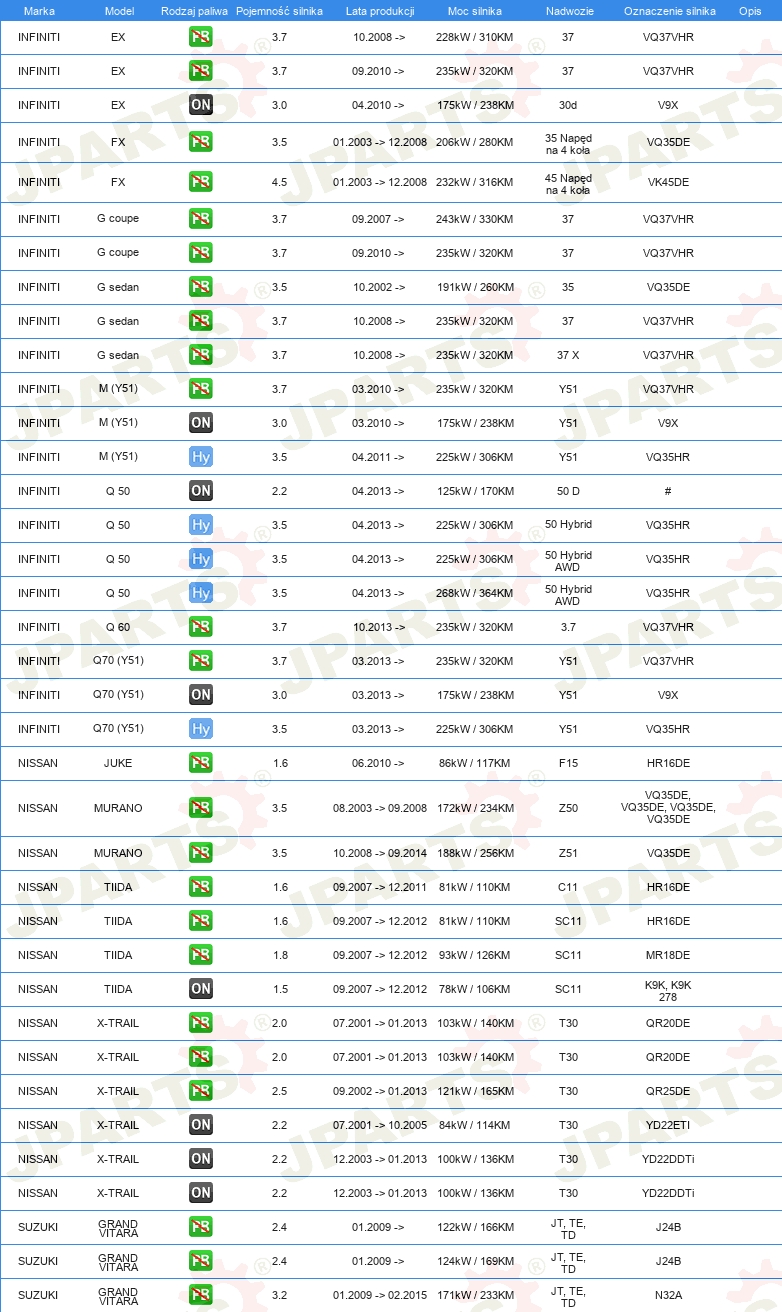Viewport: 782px width, 1312px height.
Task: Click the petrol icon for MURANO Z51
Action: 201,853
